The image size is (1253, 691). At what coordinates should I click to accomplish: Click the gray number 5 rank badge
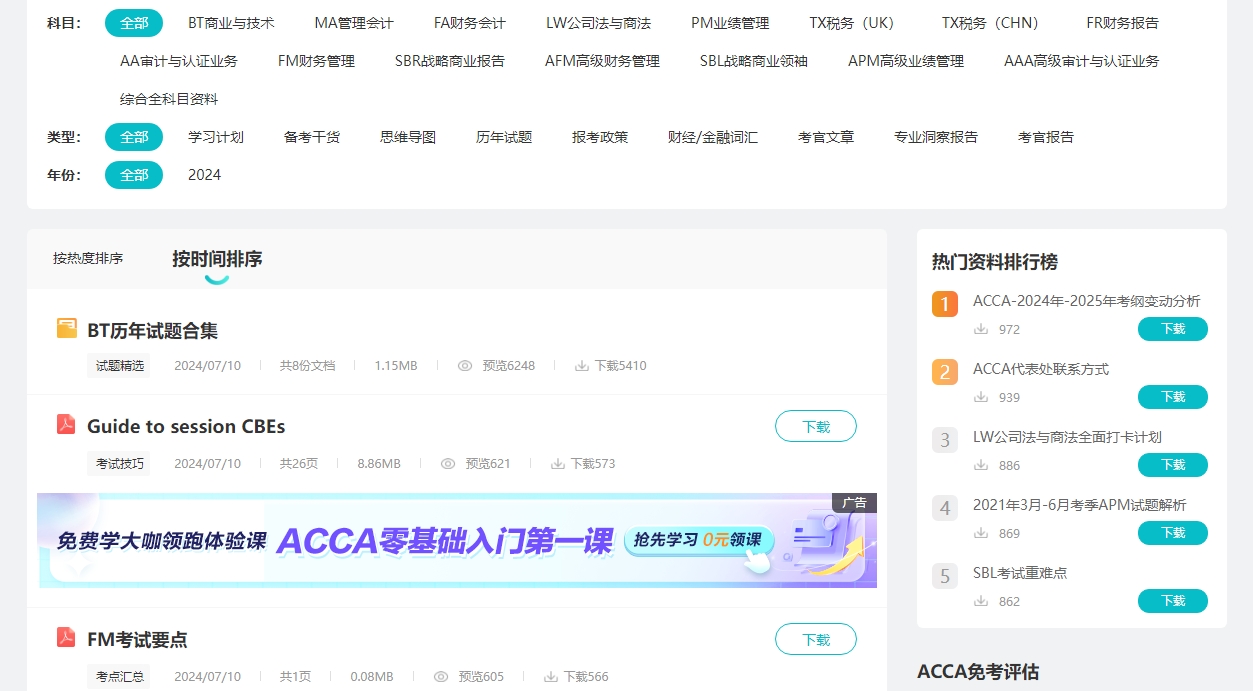pos(944,578)
